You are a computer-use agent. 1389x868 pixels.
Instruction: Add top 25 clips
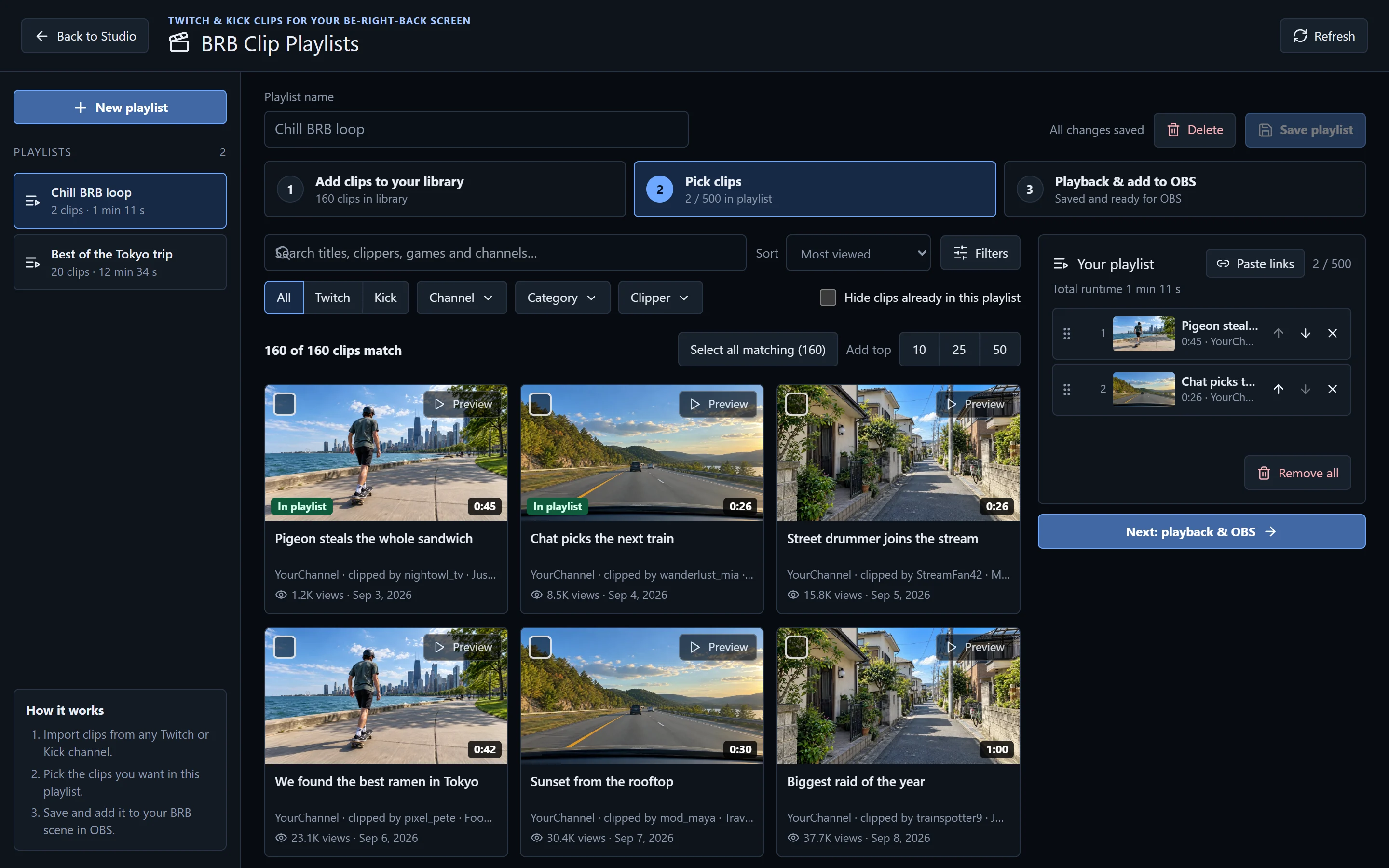[x=958, y=349]
